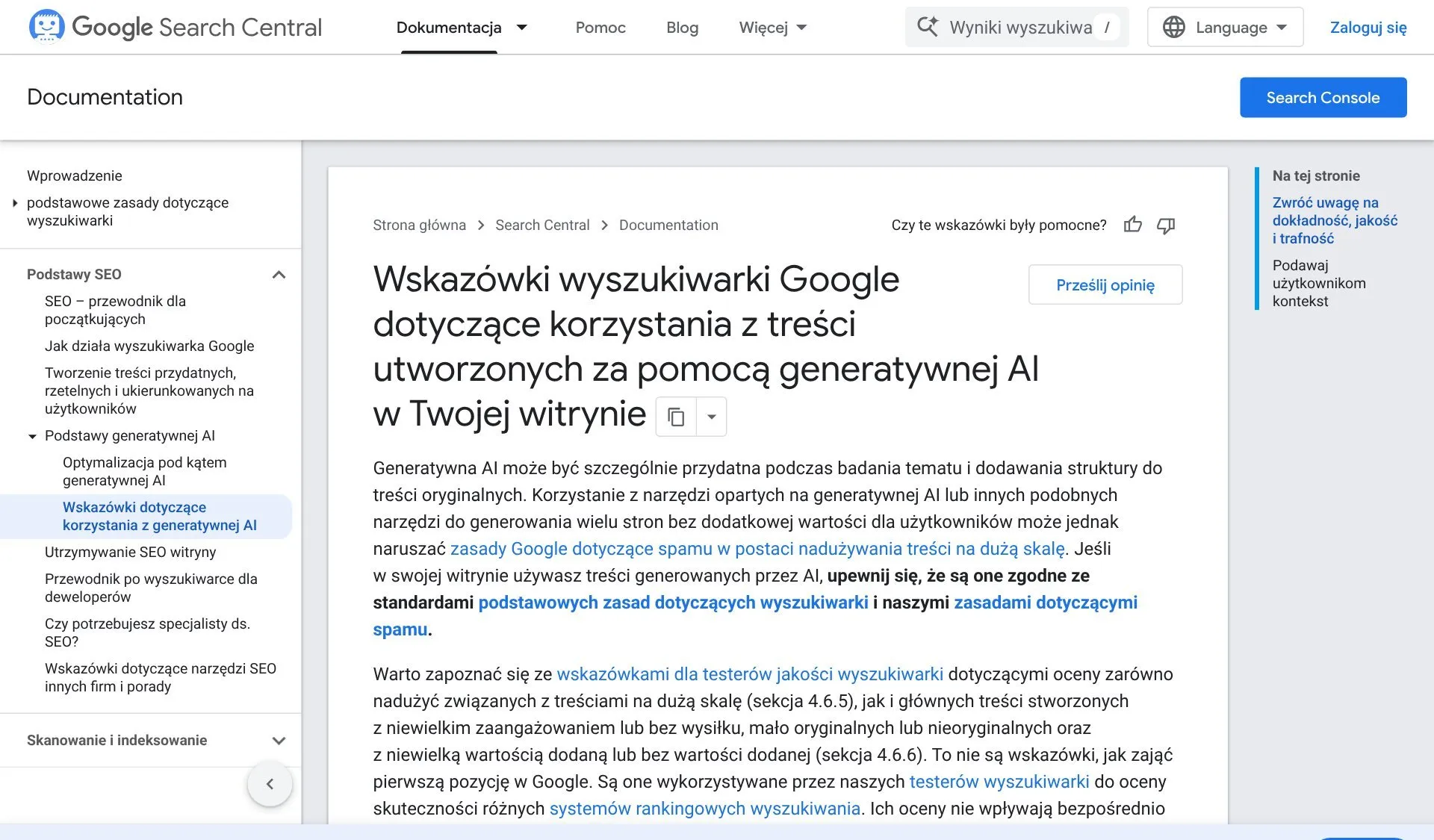Viewport: 1434px width, 840px height.
Task: Open Wprowadzenie in the sidebar
Action: coord(75,175)
